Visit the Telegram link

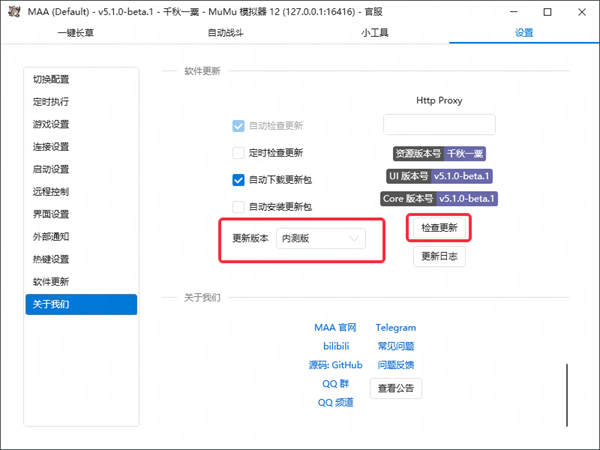click(x=395, y=327)
